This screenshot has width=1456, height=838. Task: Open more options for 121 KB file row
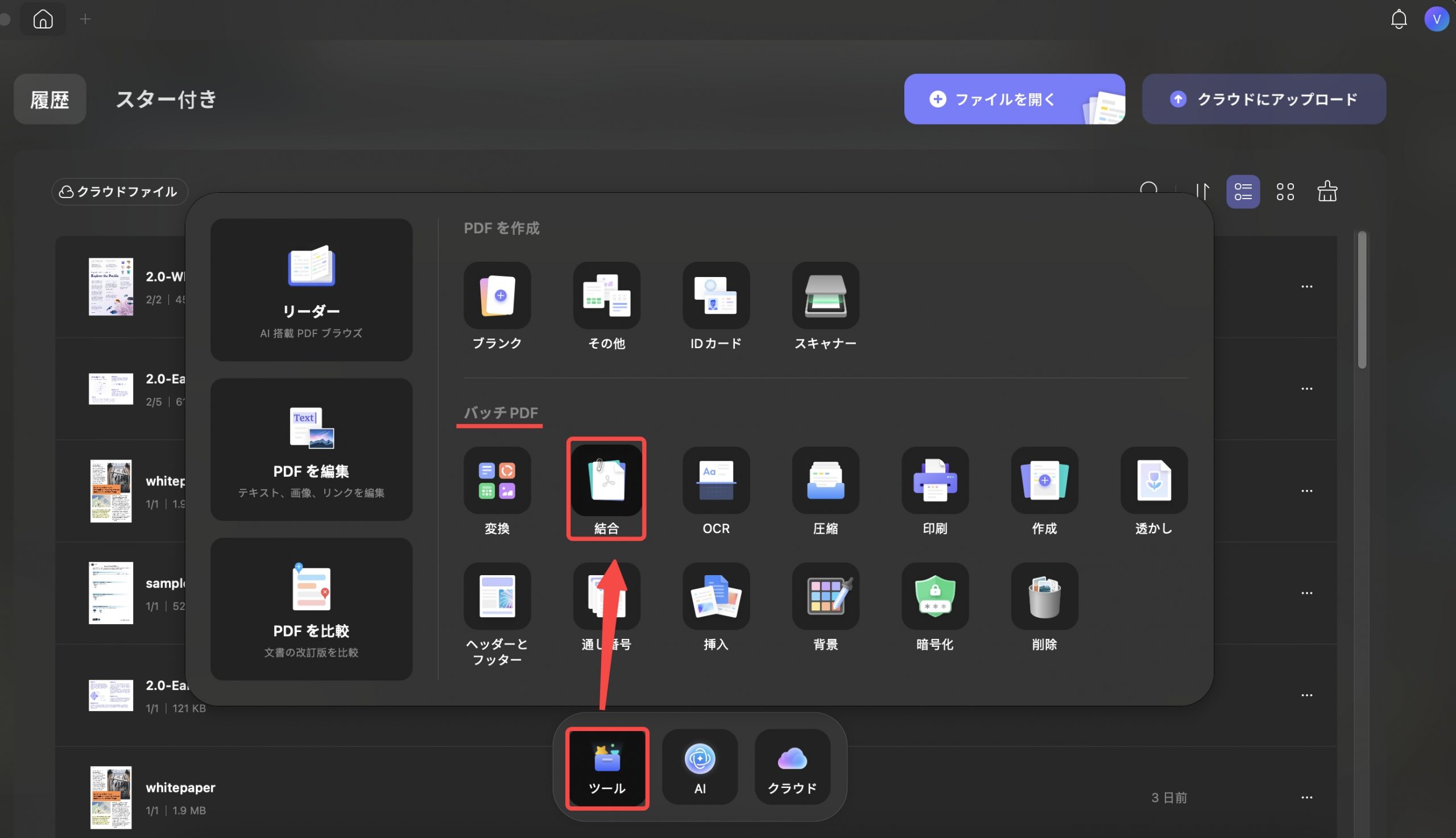(1306, 695)
